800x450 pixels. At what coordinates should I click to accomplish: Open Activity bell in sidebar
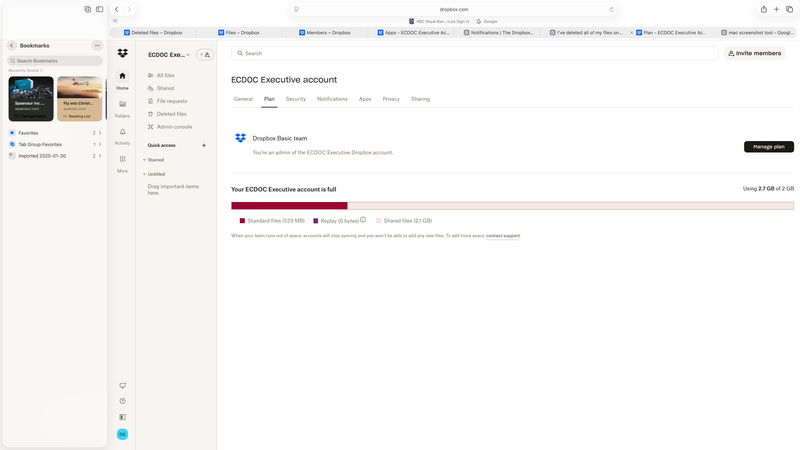(122, 136)
